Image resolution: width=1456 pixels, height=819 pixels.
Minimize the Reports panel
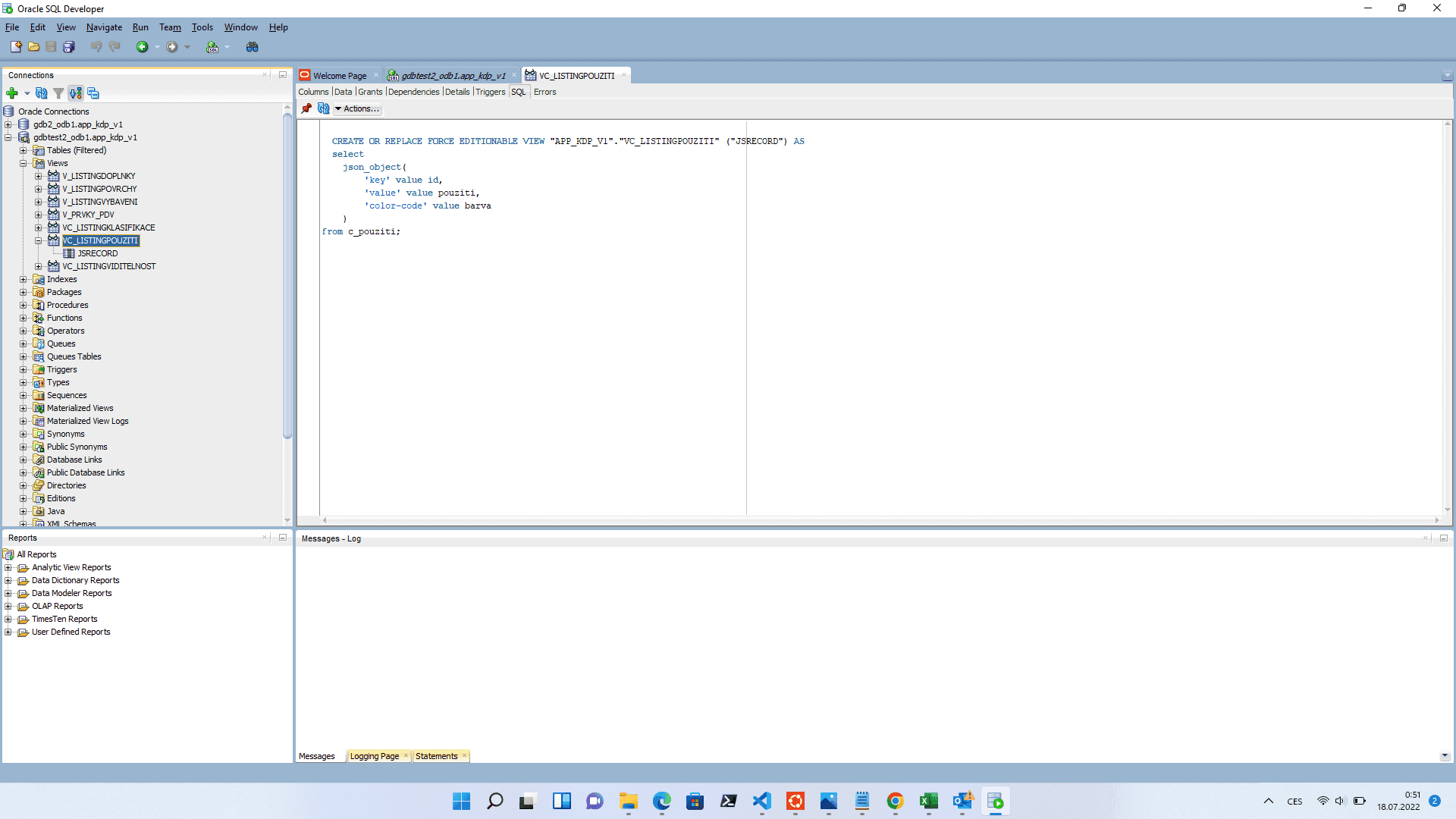click(283, 538)
